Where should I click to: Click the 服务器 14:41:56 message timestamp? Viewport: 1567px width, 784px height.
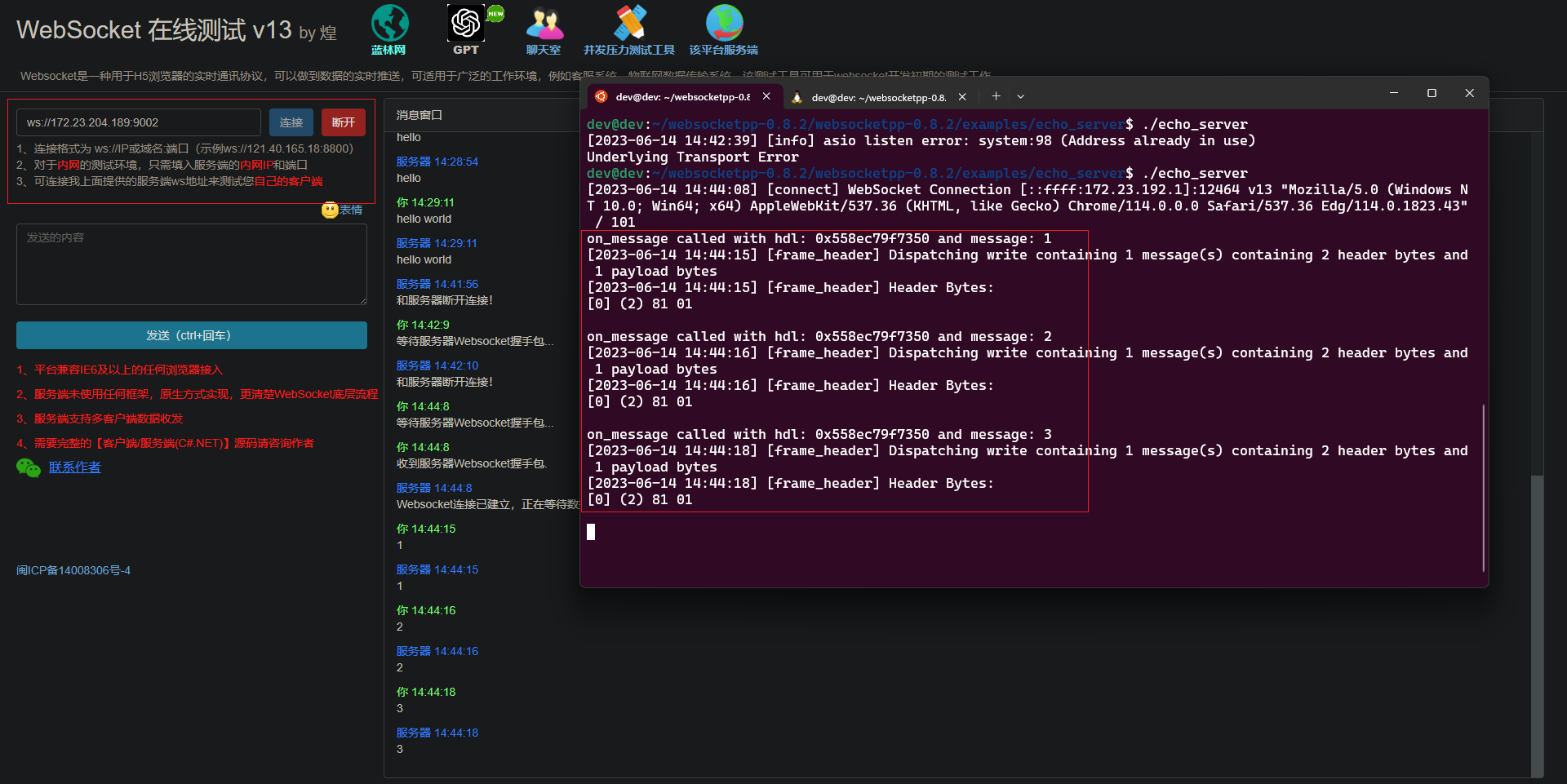(437, 284)
